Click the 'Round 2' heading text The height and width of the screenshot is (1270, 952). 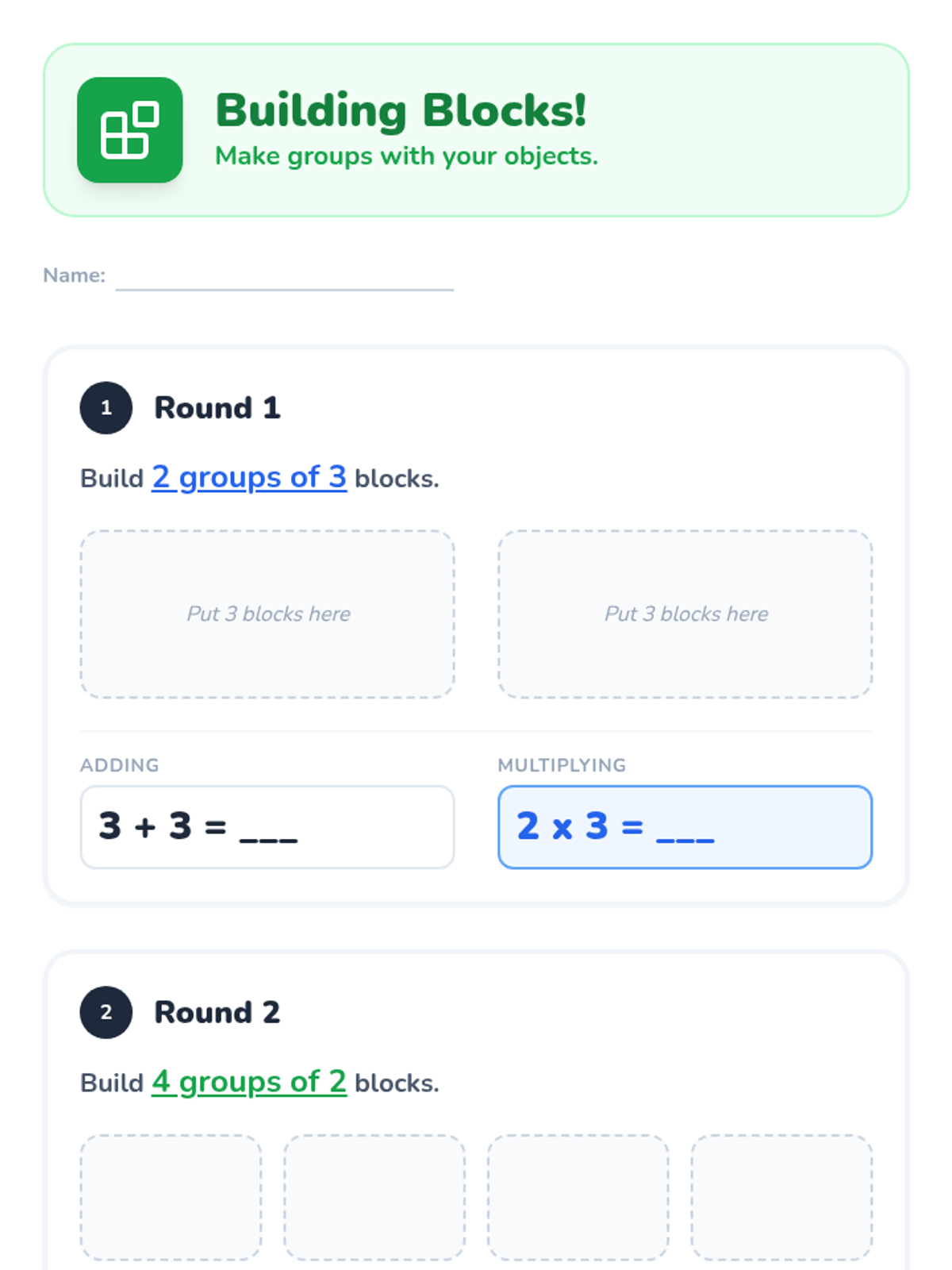tap(217, 1012)
